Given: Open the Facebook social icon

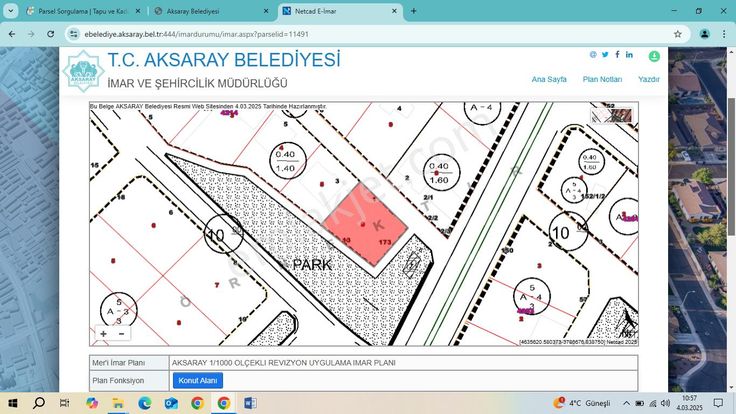Looking at the screenshot, I should (x=617, y=54).
